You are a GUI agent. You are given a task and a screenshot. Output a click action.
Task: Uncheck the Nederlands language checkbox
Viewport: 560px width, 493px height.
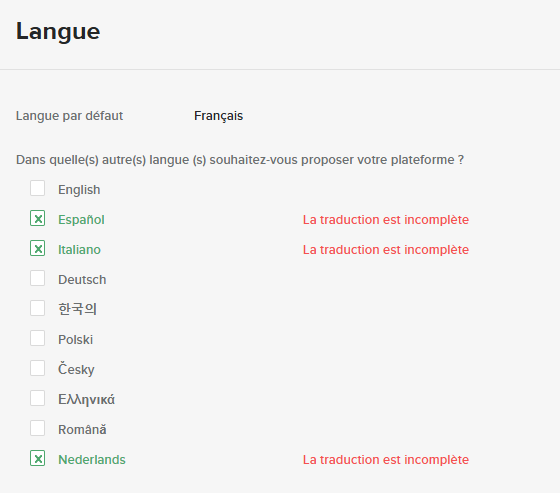(x=38, y=458)
